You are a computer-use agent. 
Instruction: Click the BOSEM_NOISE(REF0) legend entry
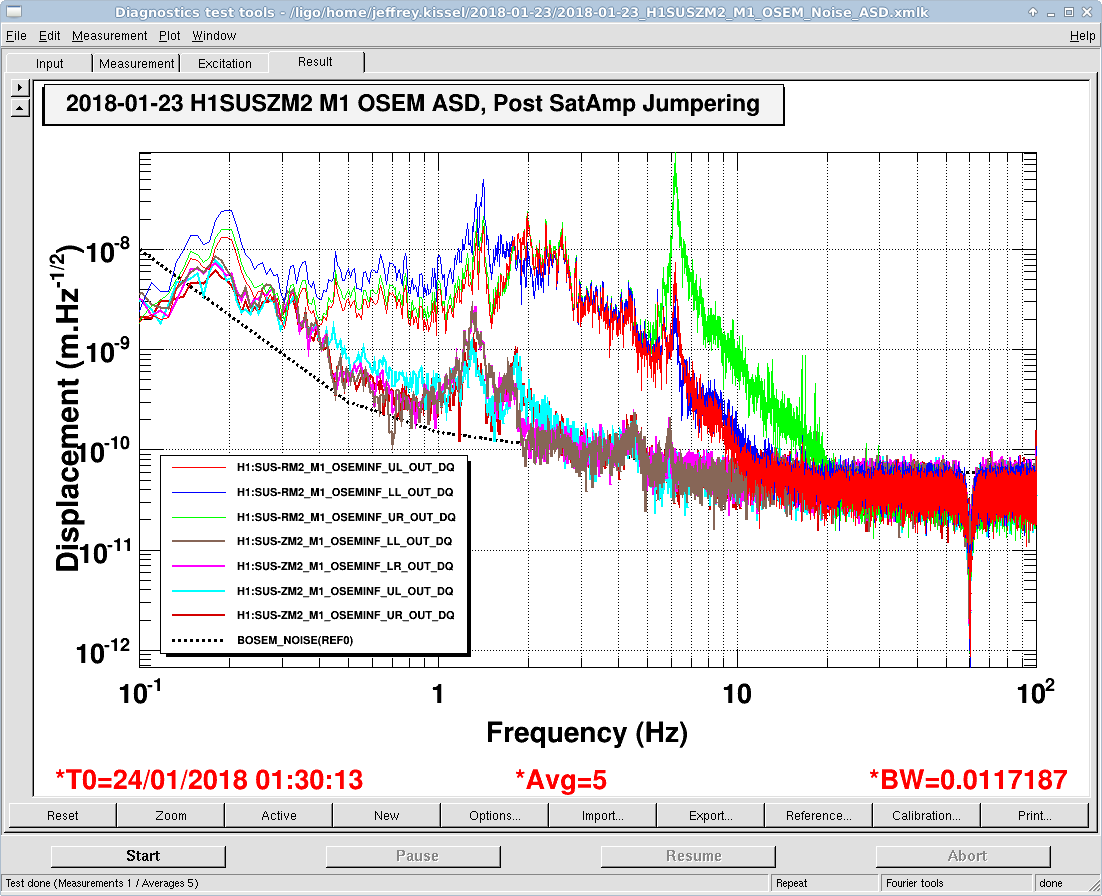tap(264, 640)
